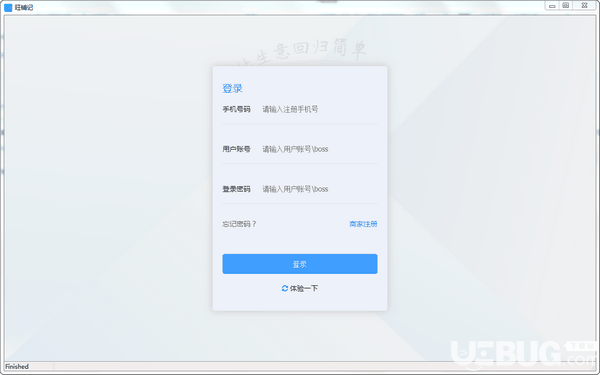This screenshot has height=375, width=600.
Task: Open the 商家注册 registration link
Action: click(363, 224)
